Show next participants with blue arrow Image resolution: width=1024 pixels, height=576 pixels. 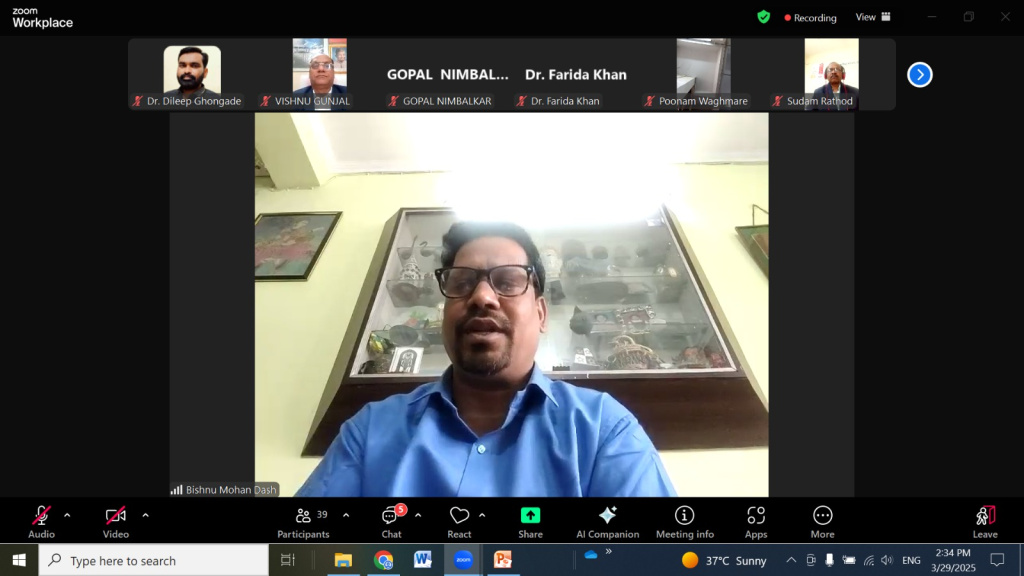919,75
